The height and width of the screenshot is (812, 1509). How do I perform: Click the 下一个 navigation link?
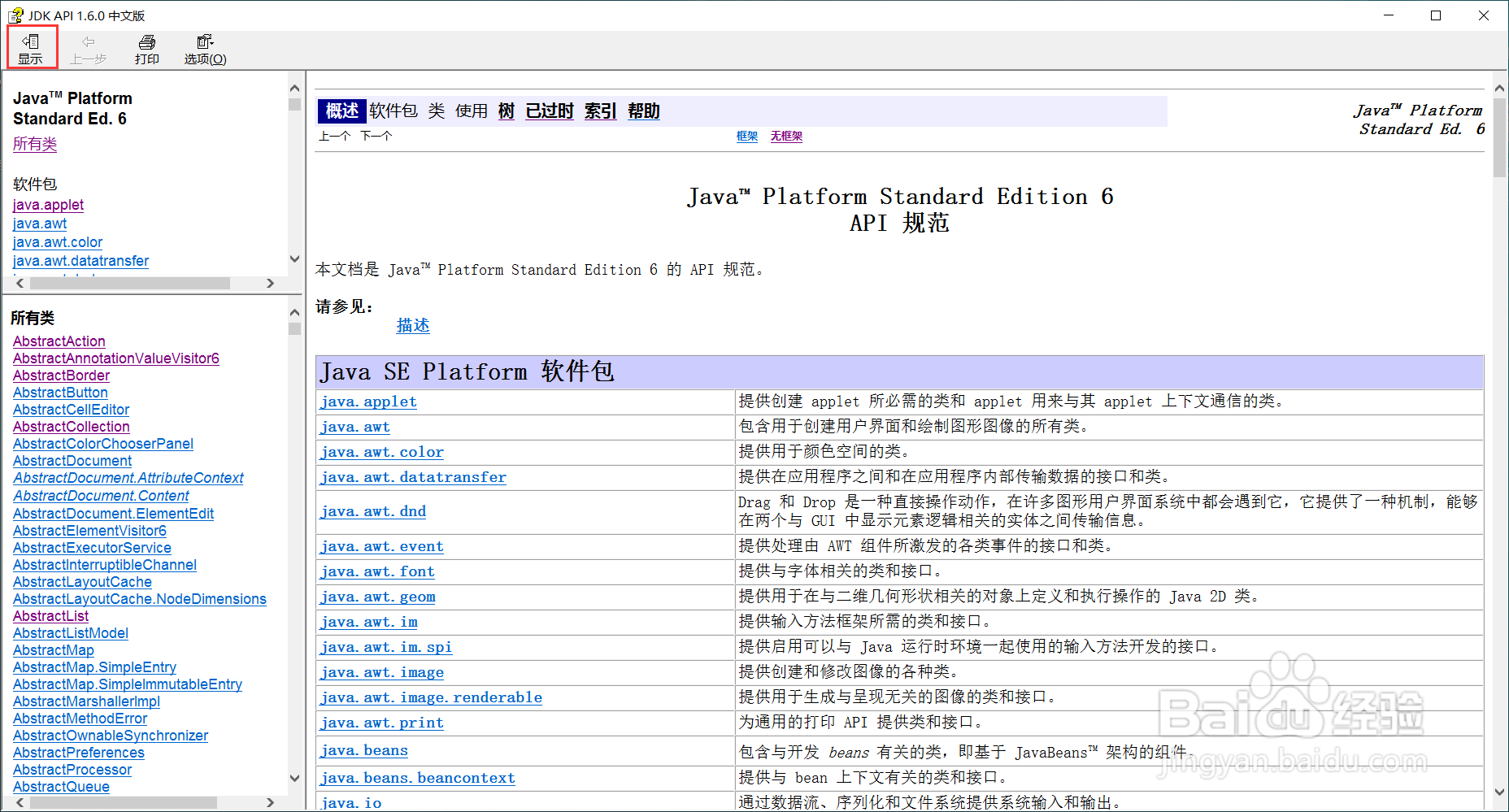377,136
